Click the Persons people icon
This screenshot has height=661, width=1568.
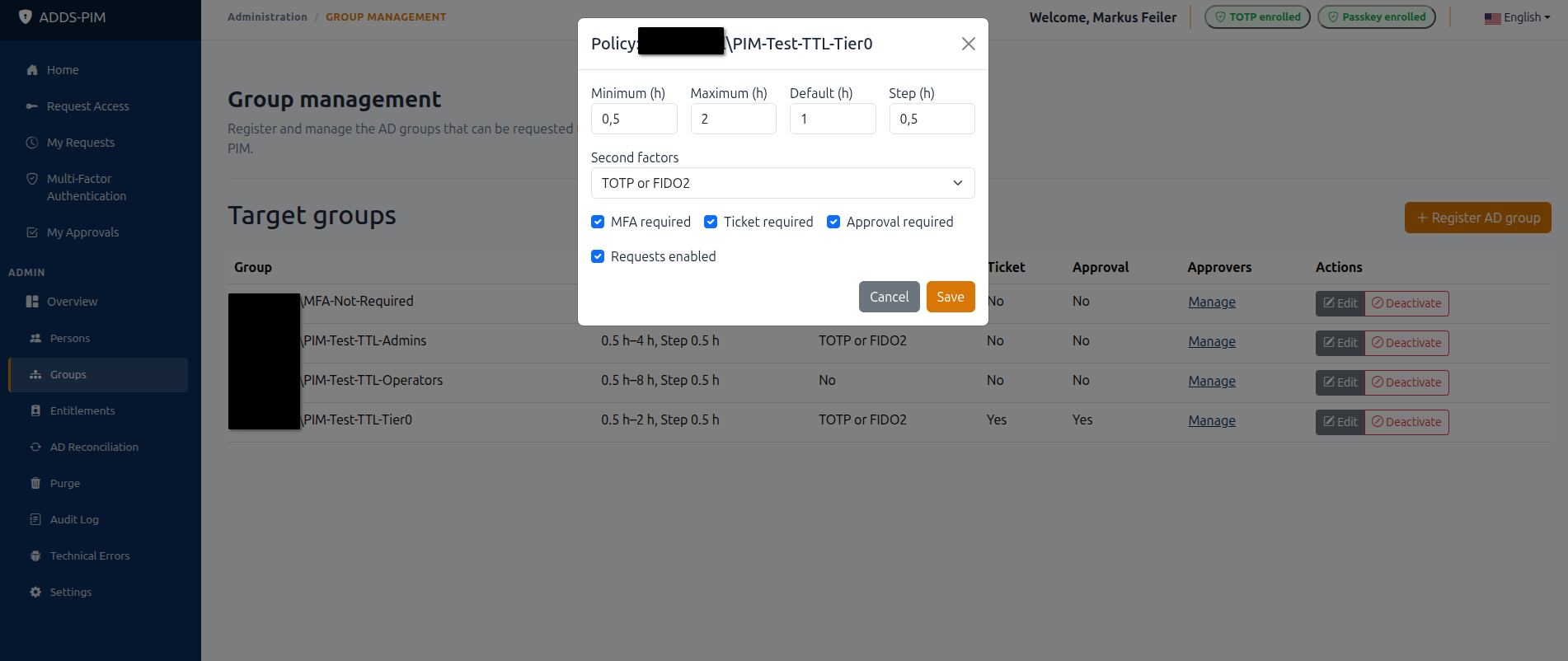[x=35, y=338]
